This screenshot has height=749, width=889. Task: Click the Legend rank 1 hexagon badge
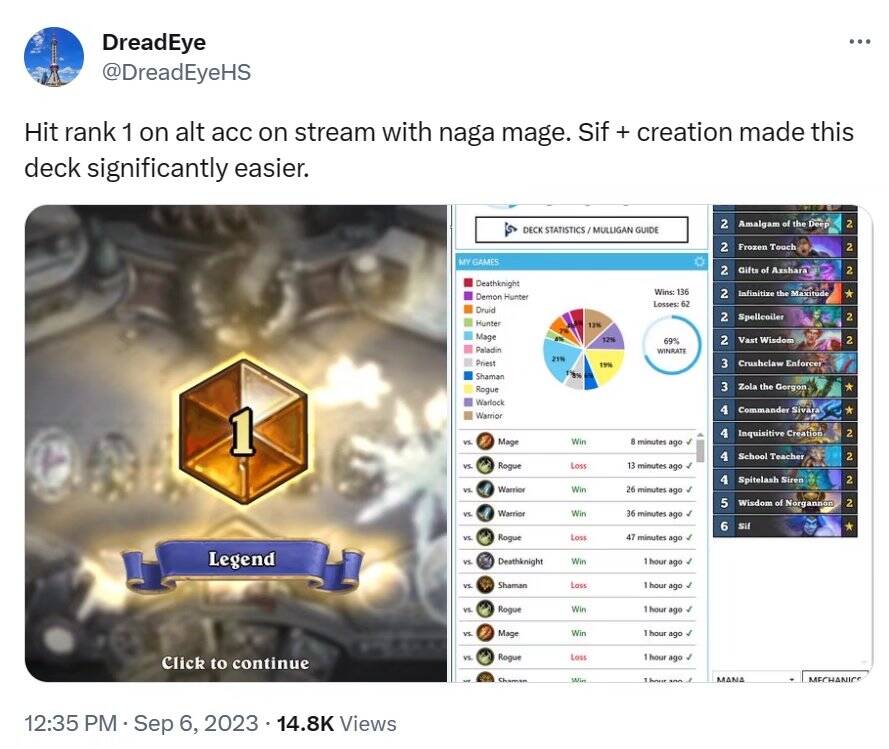[244, 432]
